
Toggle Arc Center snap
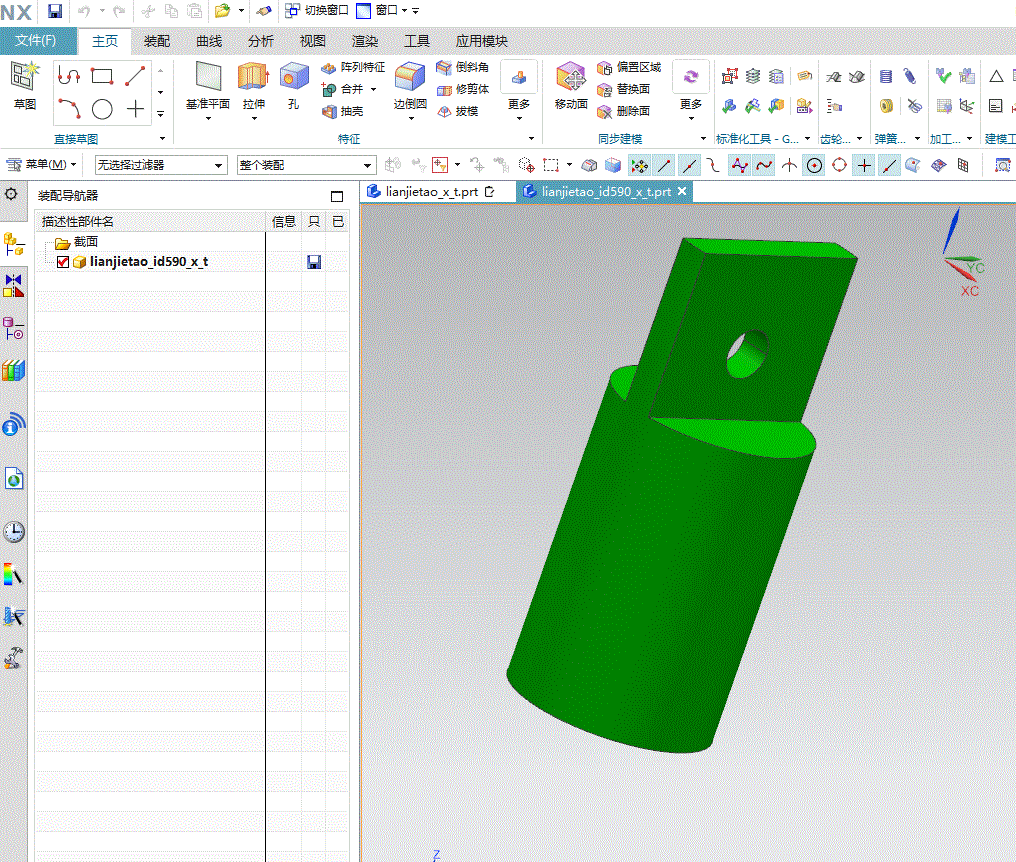[814, 166]
